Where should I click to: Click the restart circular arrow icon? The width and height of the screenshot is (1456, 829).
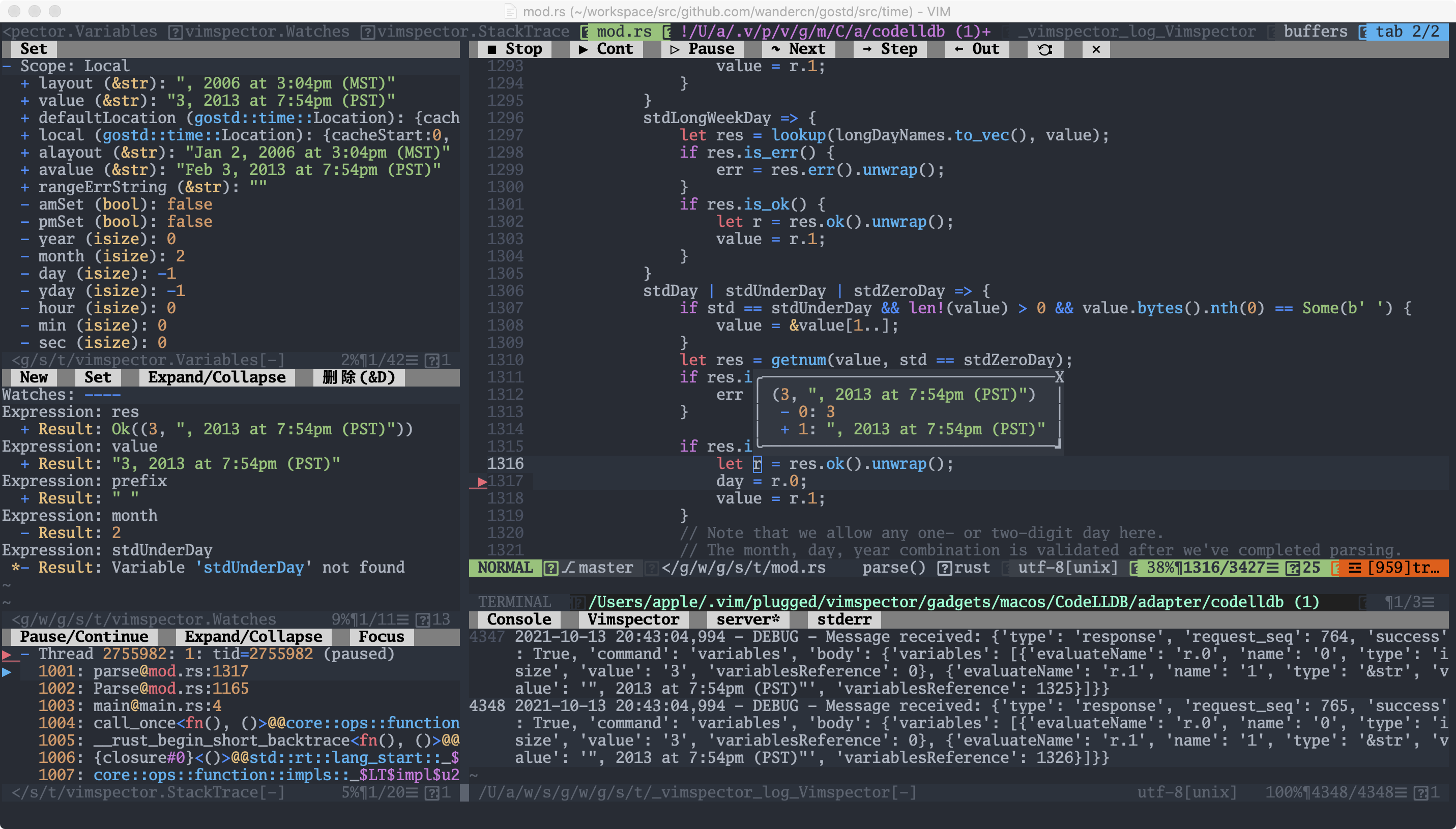point(1044,49)
